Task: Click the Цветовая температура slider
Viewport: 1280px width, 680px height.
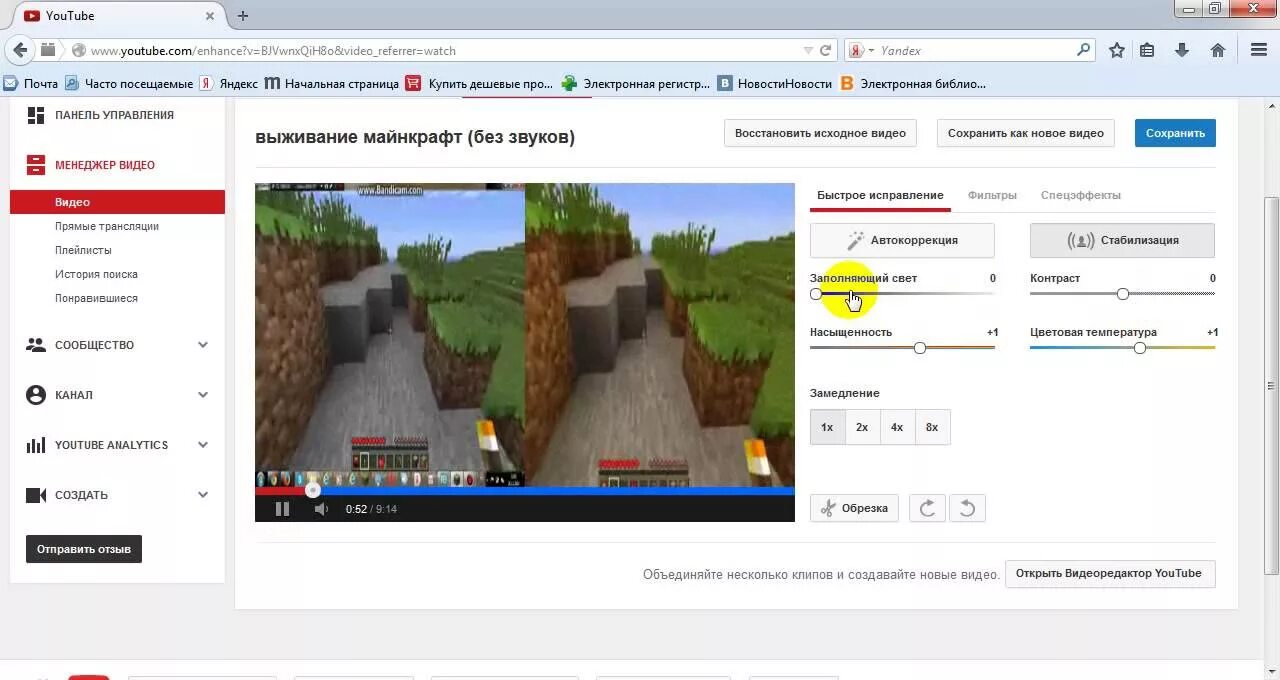Action: [1122, 348]
